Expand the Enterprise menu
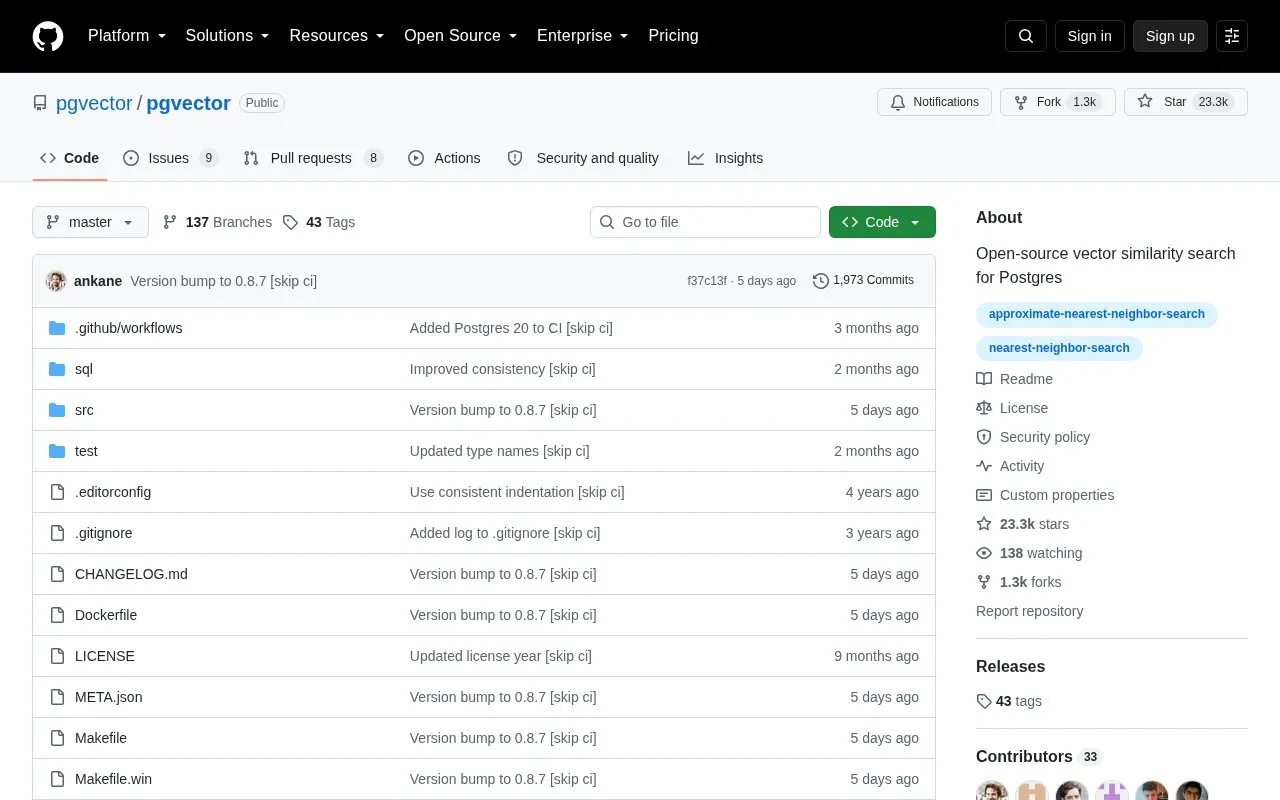 (583, 36)
